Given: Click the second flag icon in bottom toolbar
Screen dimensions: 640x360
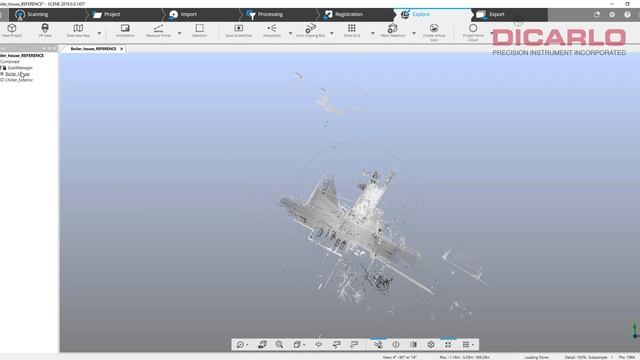Looking at the screenshot, I should [354, 344].
